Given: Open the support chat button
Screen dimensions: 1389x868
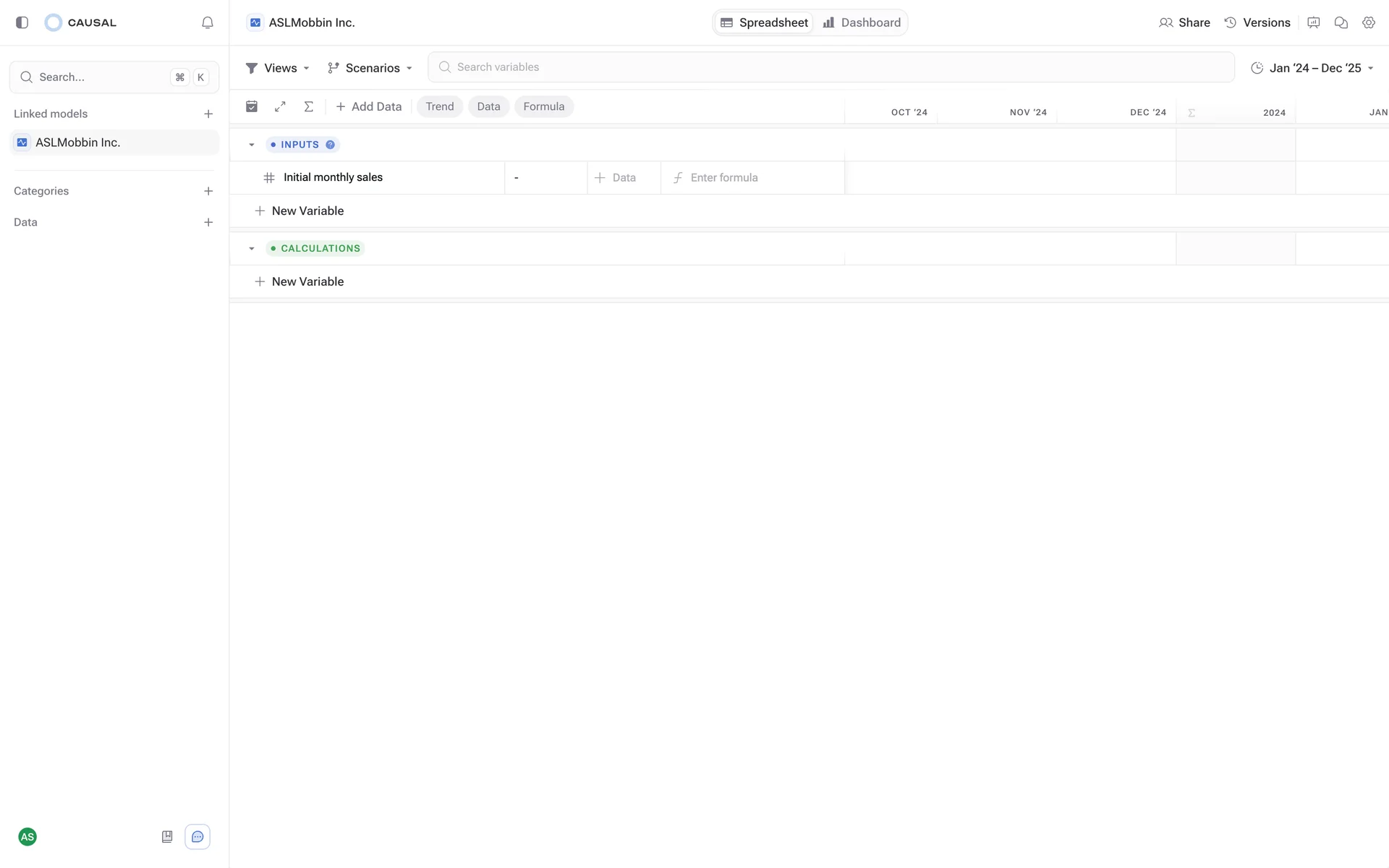Looking at the screenshot, I should [x=197, y=837].
